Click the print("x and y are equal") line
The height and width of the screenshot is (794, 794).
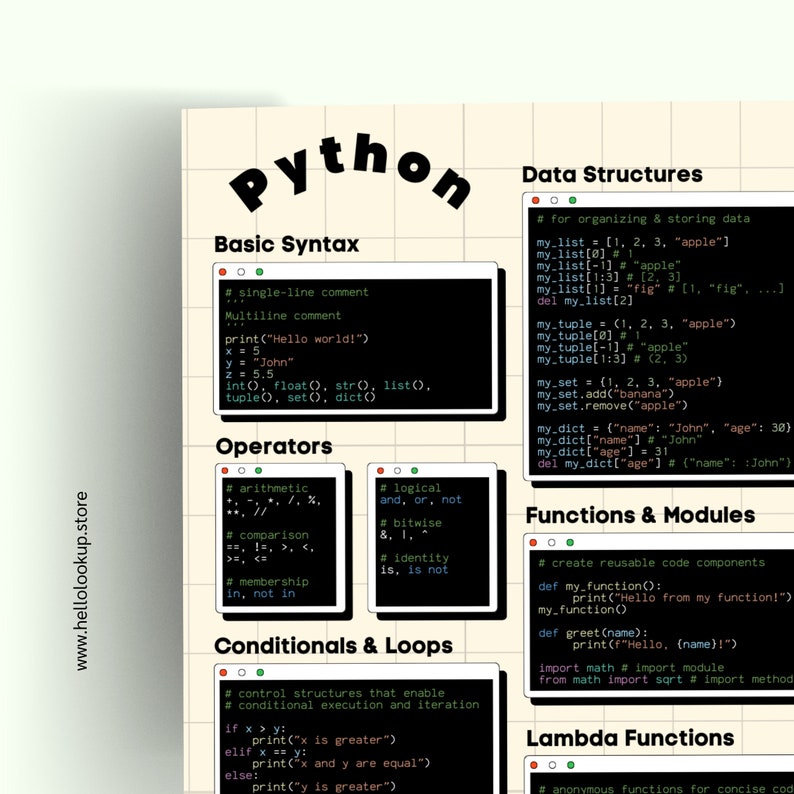pos(341,764)
